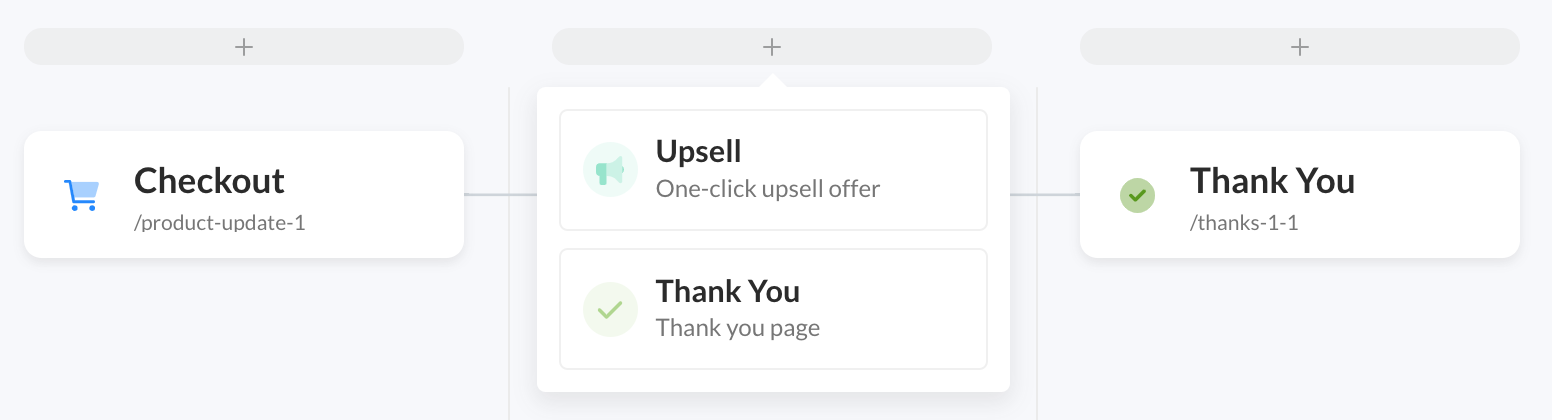Click the Checkout heading text
1552x420 pixels.
coord(210,181)
